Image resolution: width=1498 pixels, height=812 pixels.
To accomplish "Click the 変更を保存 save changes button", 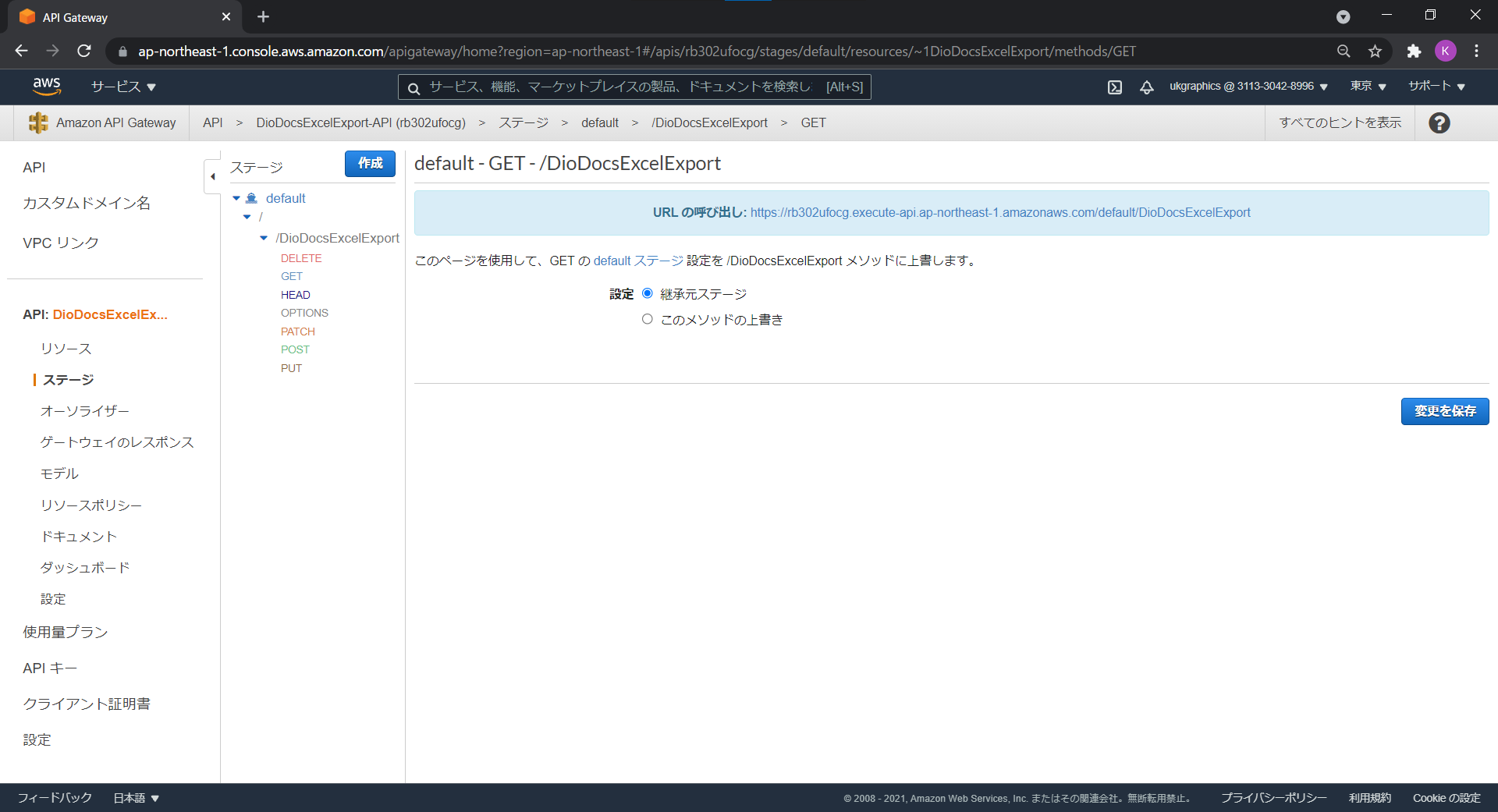I will tap(1445, 411).
